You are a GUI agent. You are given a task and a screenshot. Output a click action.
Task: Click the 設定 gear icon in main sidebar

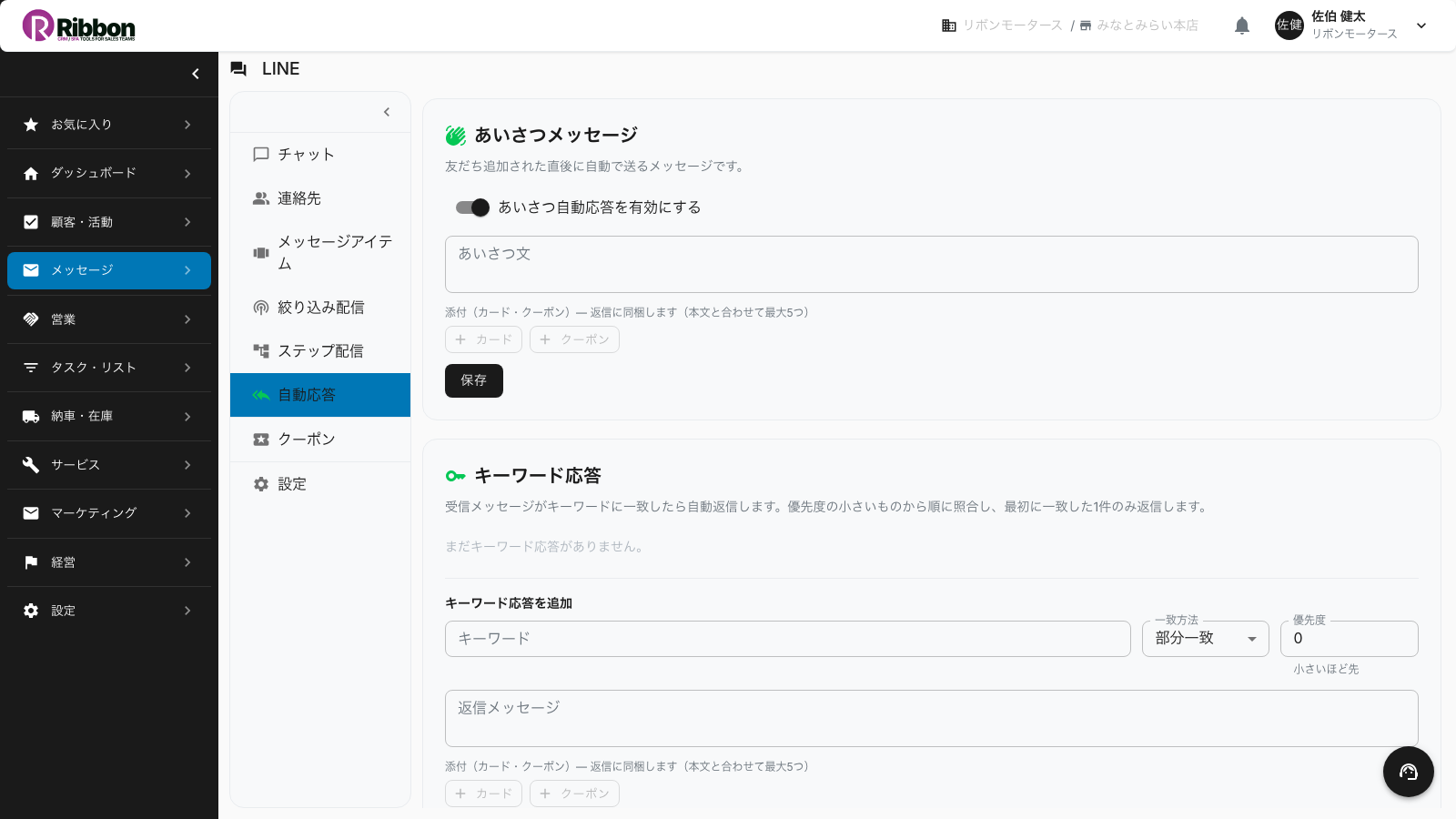click(x=31, y=611)
